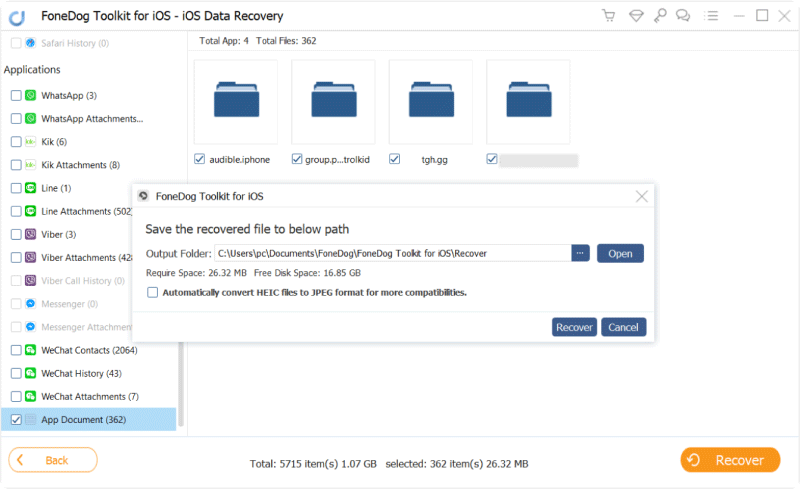The height and width of the screenshot is (490, 800).
Task: Click the Kik Attachments icon
Action: (x=31, y=165)
